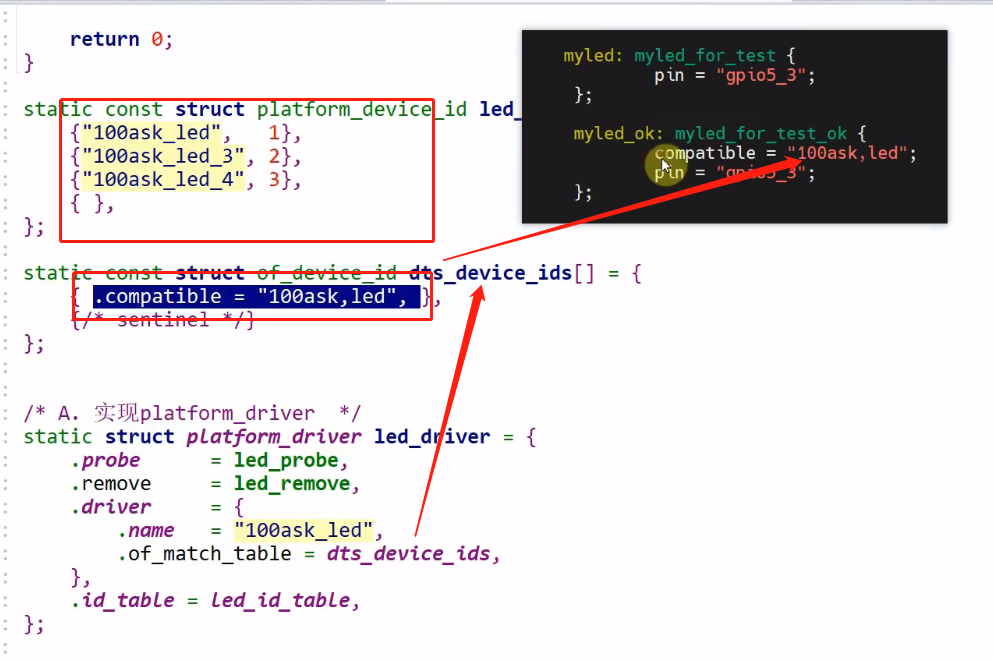Click 'led_driver' variable name
The width and height of the screenshot is (993, 661).
[432, 437]
